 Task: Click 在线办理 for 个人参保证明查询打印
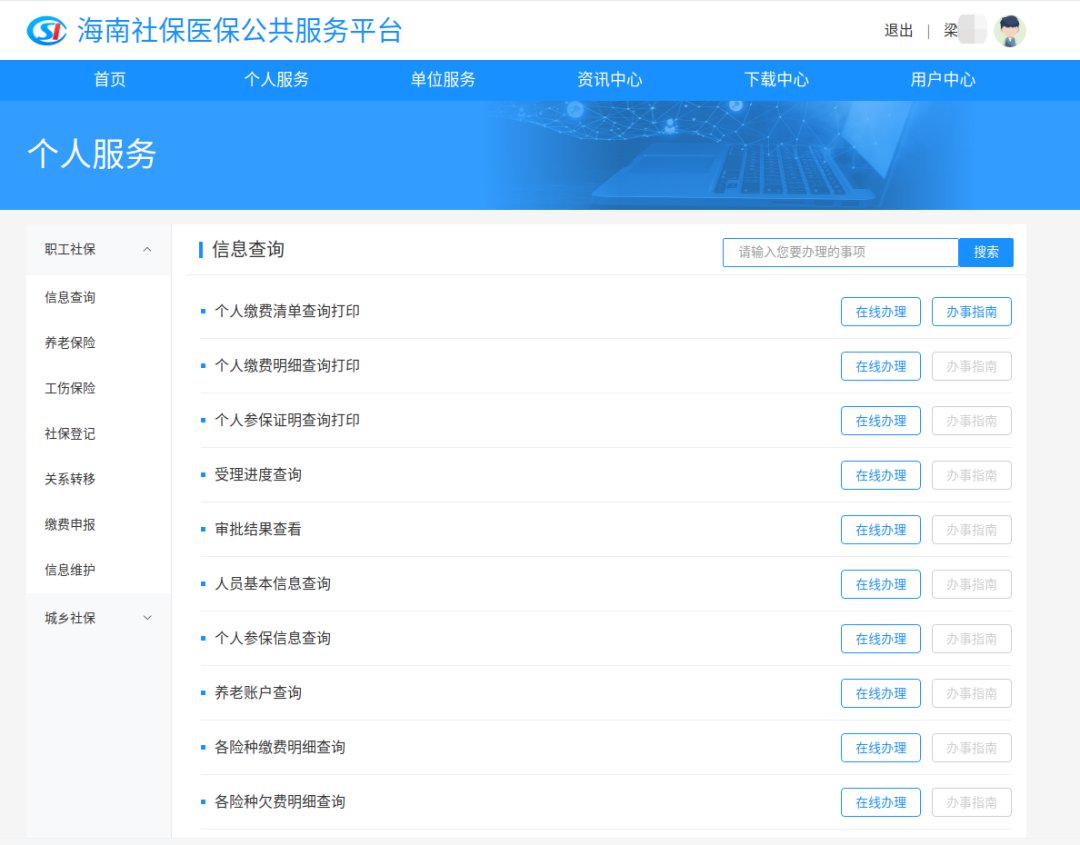pos(880,421)
